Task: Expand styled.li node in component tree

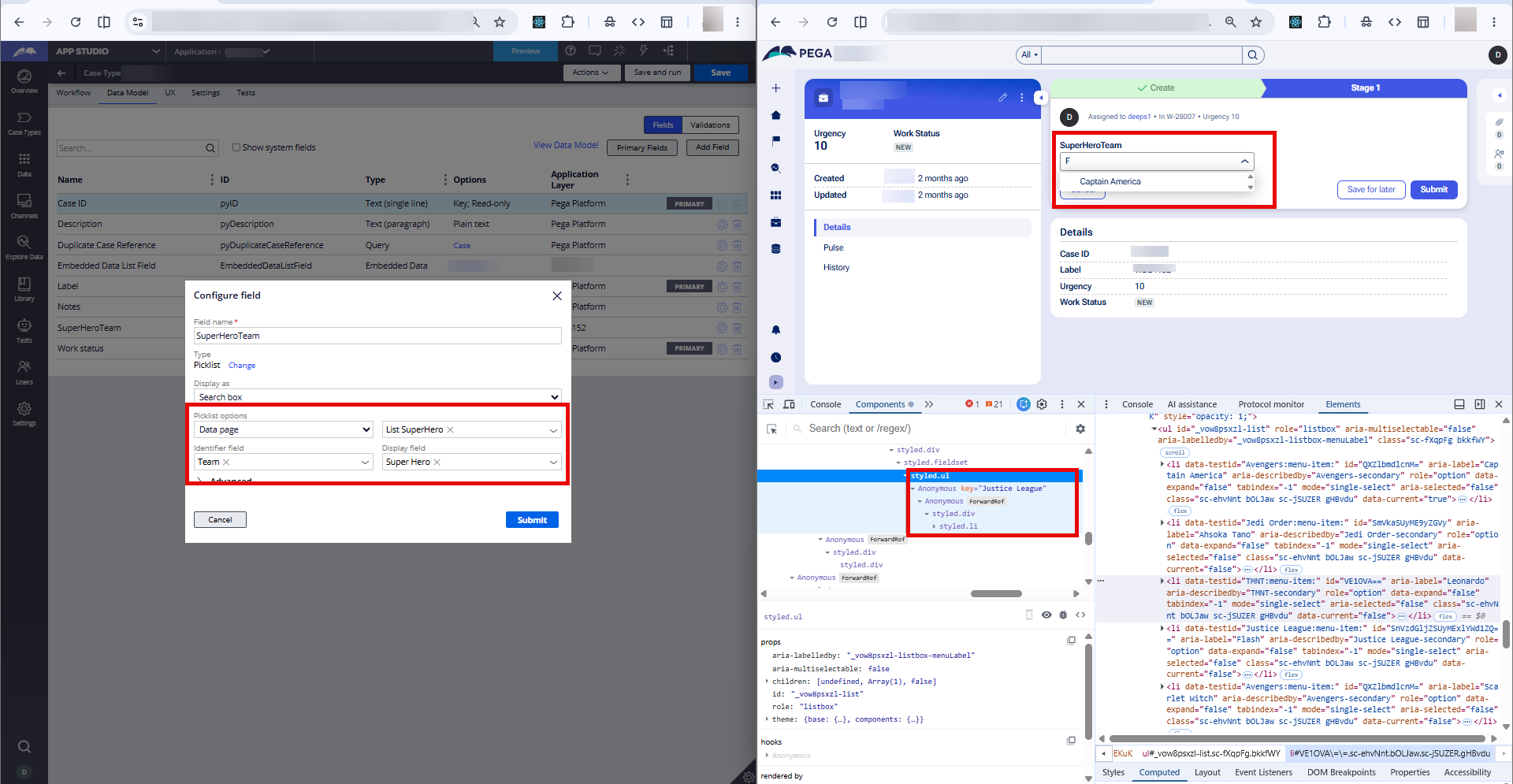Action: coord(935,526)
